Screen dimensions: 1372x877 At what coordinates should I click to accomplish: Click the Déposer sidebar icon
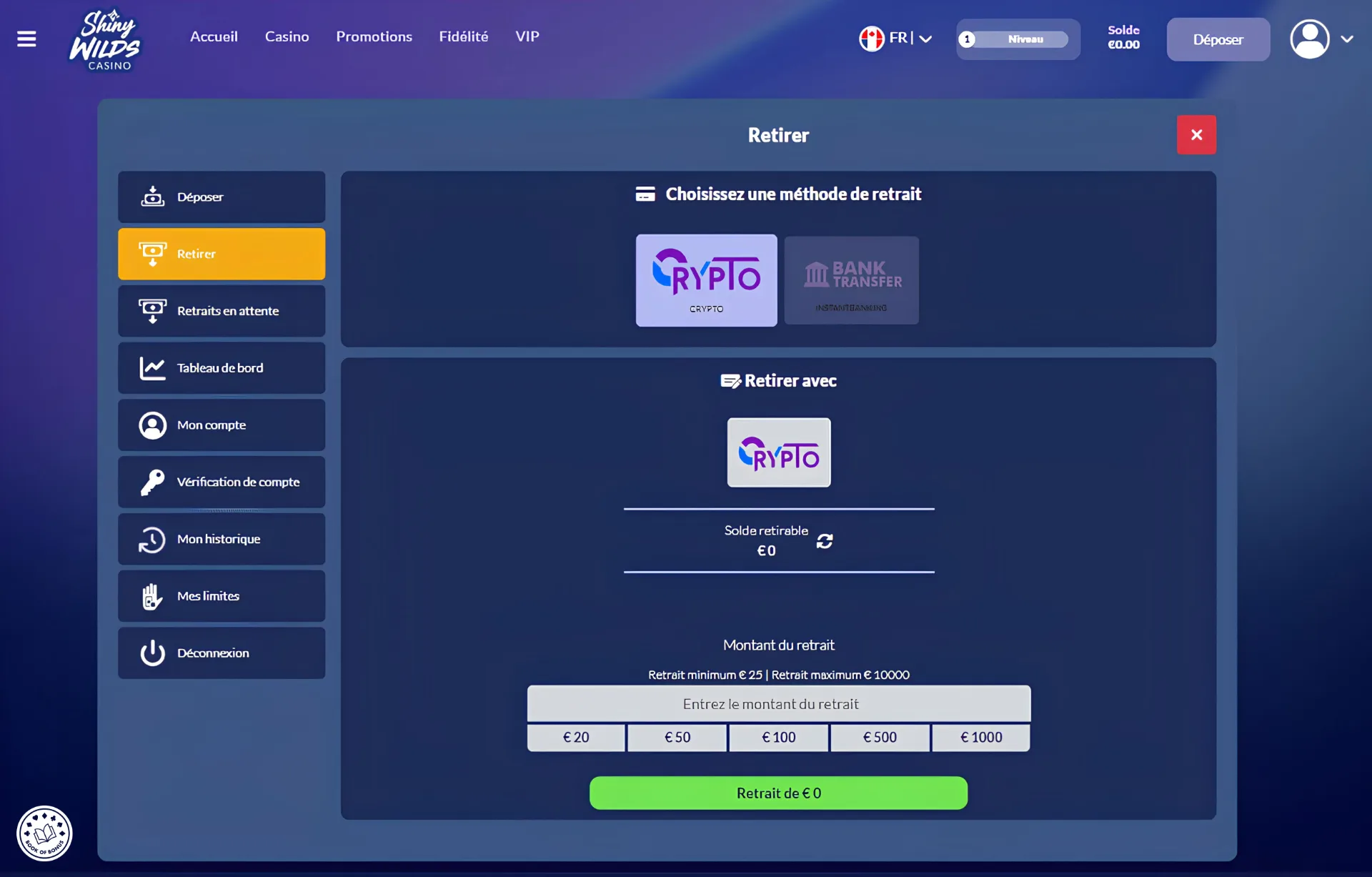tap(152, 197)
